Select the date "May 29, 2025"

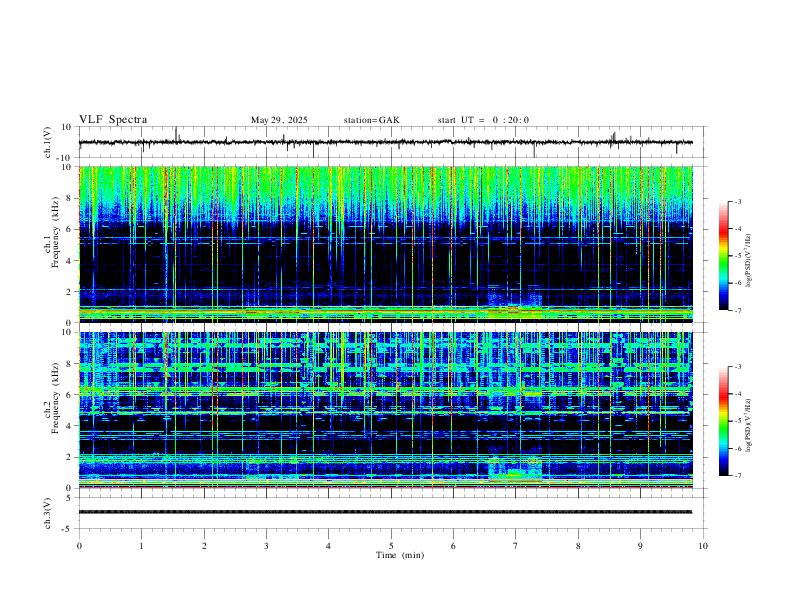tap(279, 120)
